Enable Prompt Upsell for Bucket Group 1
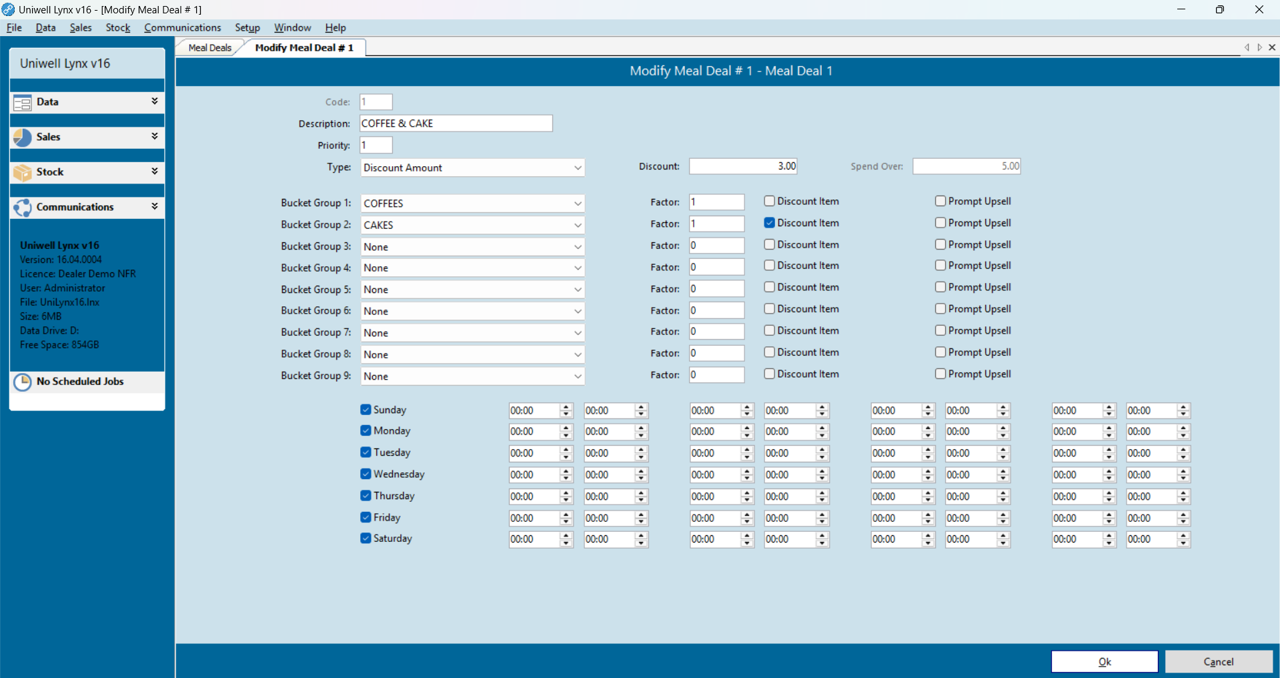Viewport: 1280px width, 678px height. (941, 201)
